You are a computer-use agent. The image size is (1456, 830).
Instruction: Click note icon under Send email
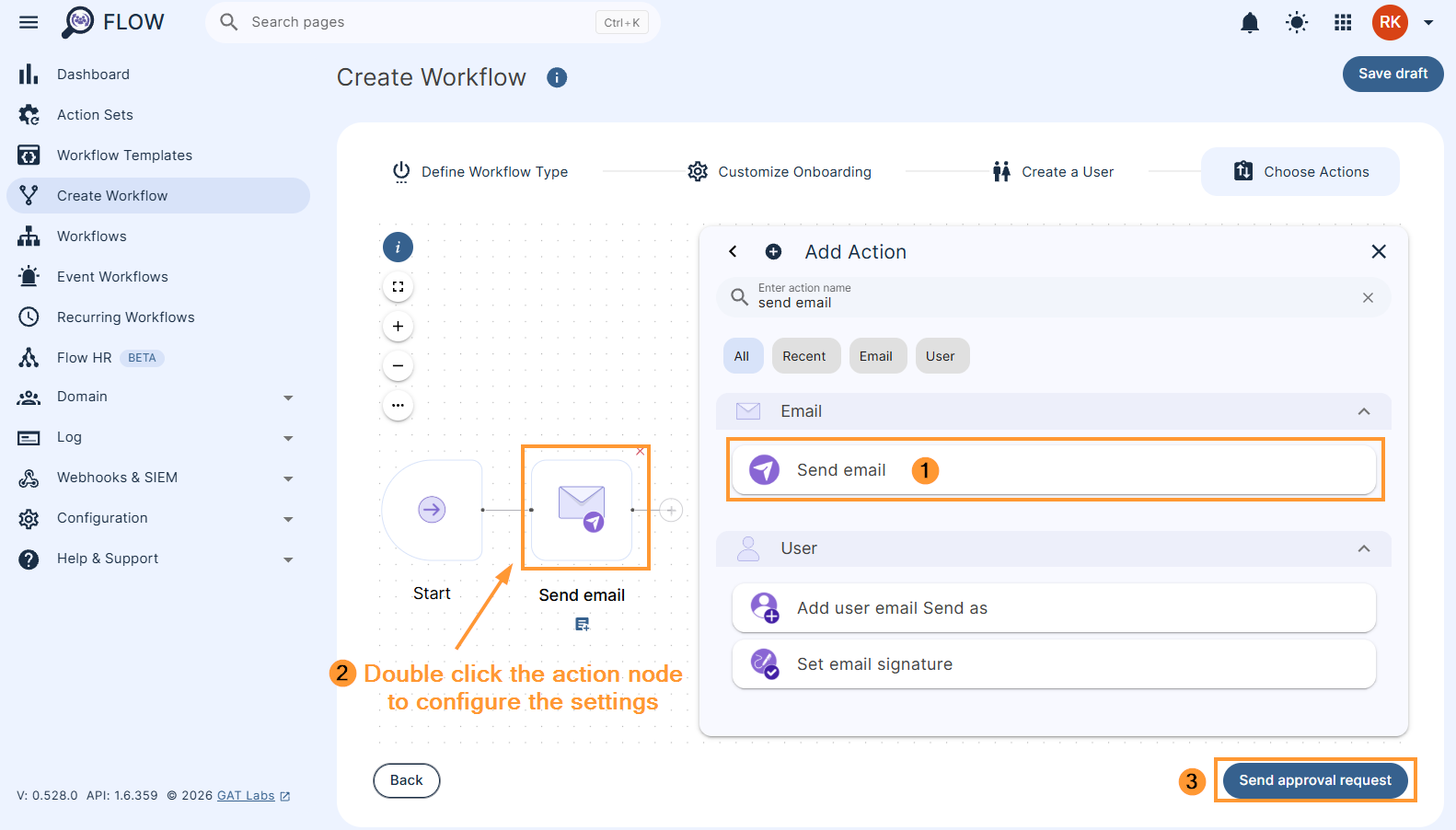[582, 624]
